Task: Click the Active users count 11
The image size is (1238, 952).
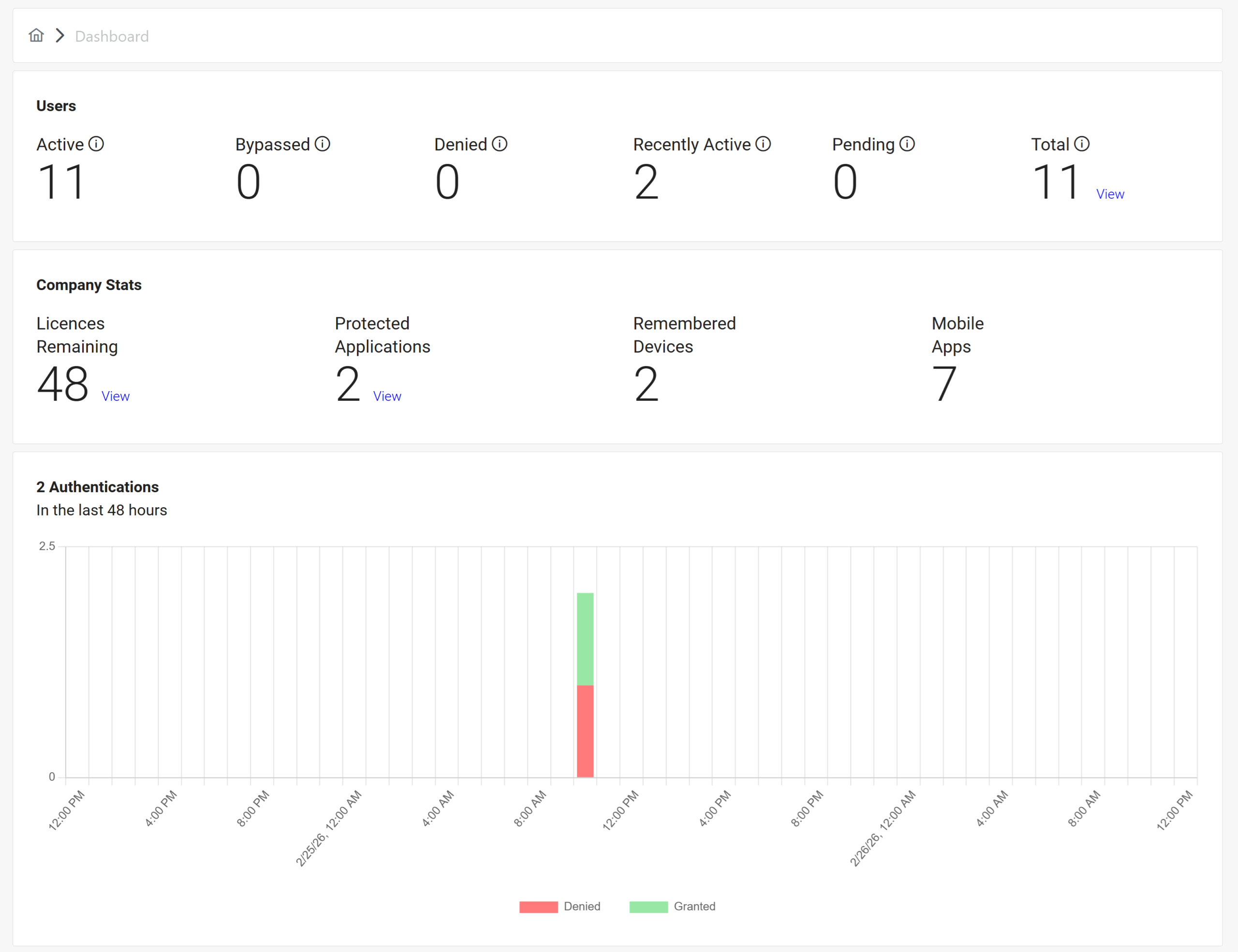Action: [61, 182]
